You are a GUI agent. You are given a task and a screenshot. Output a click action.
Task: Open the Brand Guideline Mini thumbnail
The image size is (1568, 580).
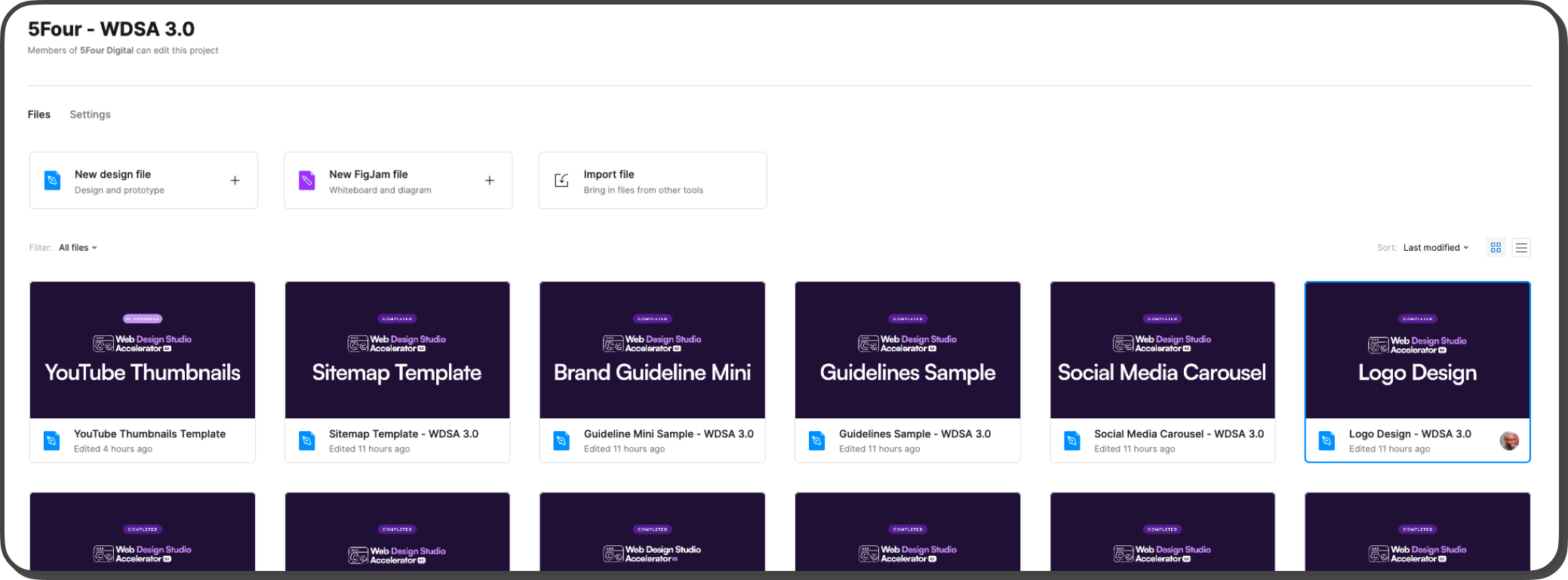coord(653,350)
